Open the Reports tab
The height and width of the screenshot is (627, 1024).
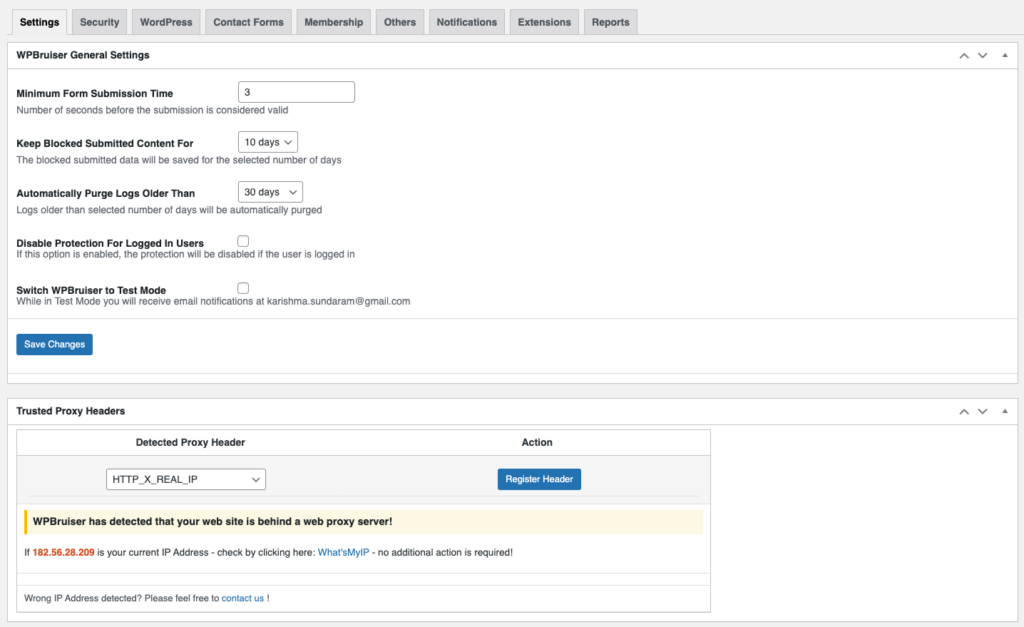click(x=611, y=22)
